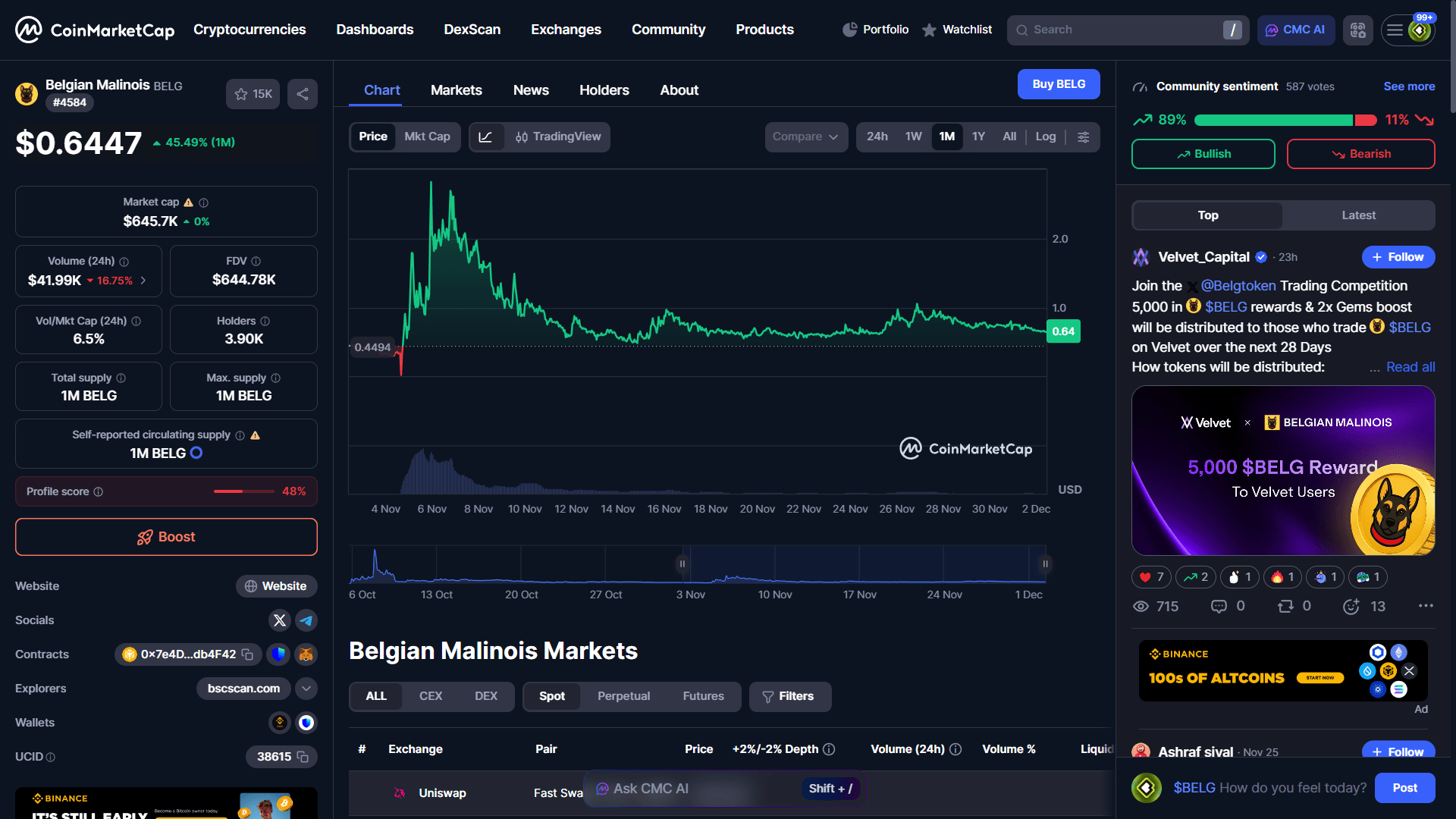Open the Holders tab
This screenshot has height=819, width=1456.
pyautogui.click(x=604, y=90)
